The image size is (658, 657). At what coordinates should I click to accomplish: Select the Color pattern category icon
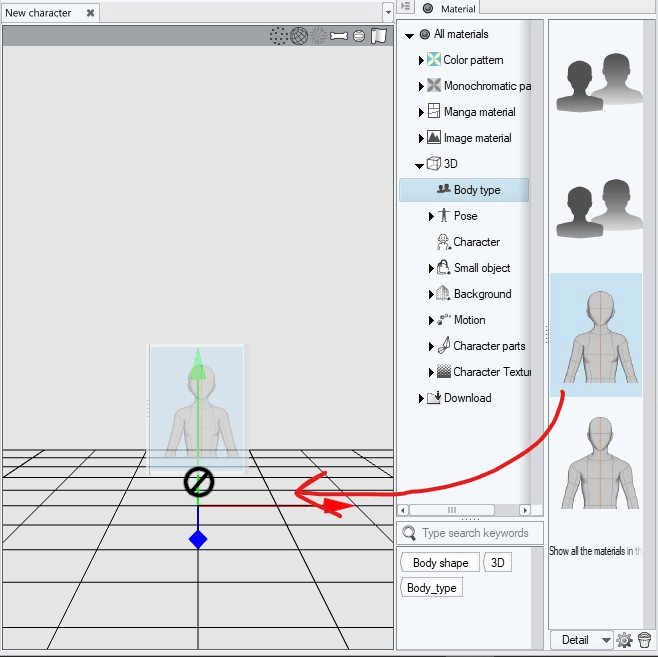coord(433,60)
